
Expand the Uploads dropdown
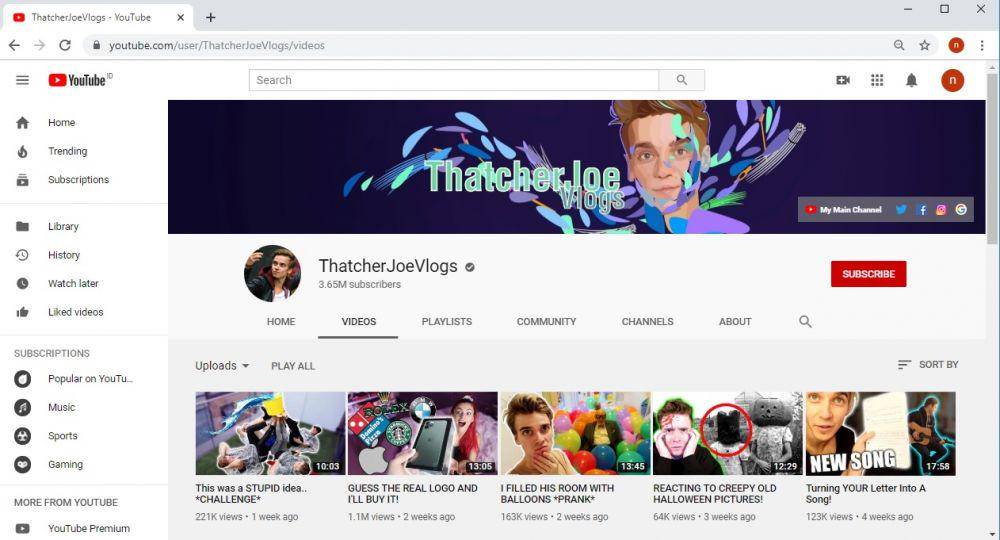click(x=222, y=366)
